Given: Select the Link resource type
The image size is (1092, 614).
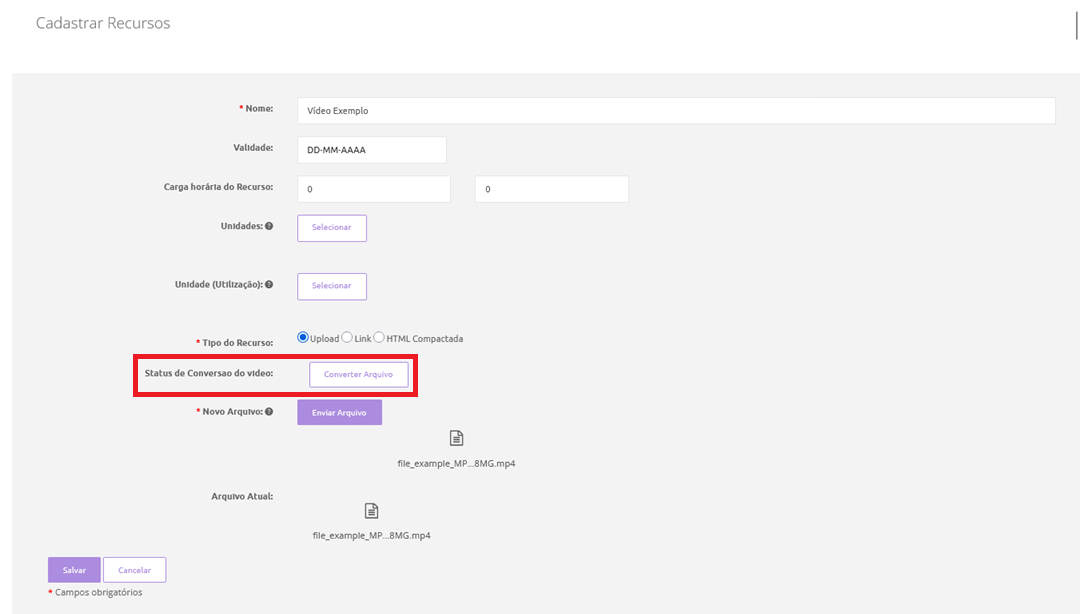Looking at the screenshot, I should (347, 338).
